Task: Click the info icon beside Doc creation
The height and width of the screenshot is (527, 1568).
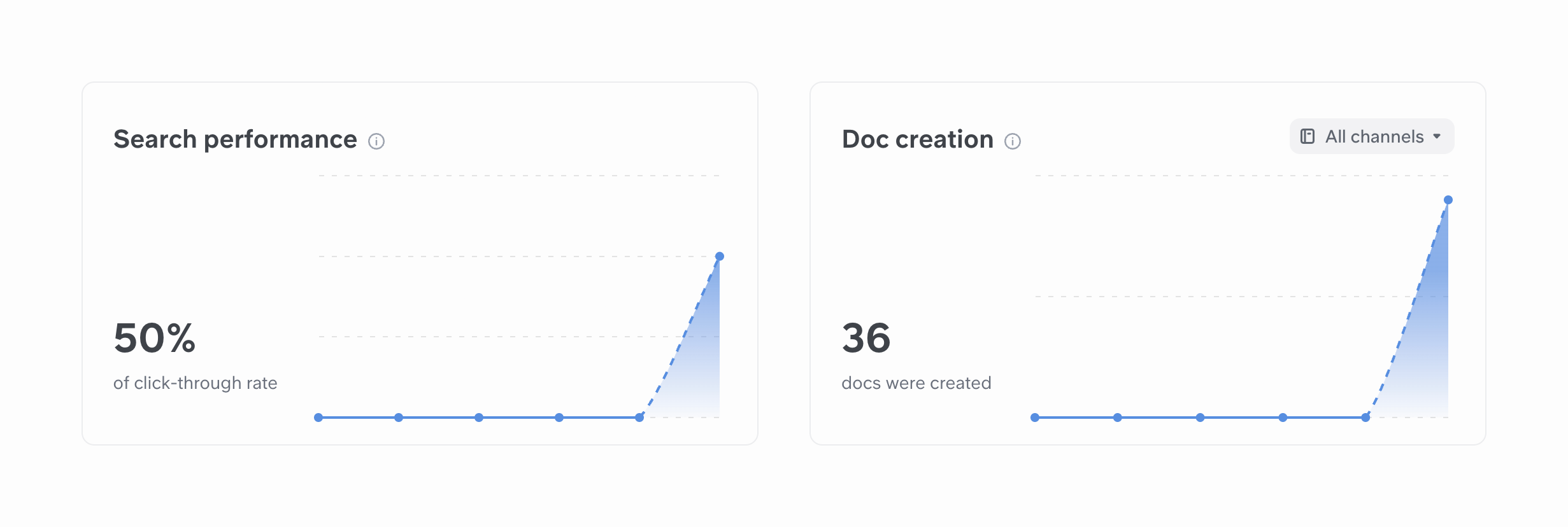Action: click(1013, 141)
